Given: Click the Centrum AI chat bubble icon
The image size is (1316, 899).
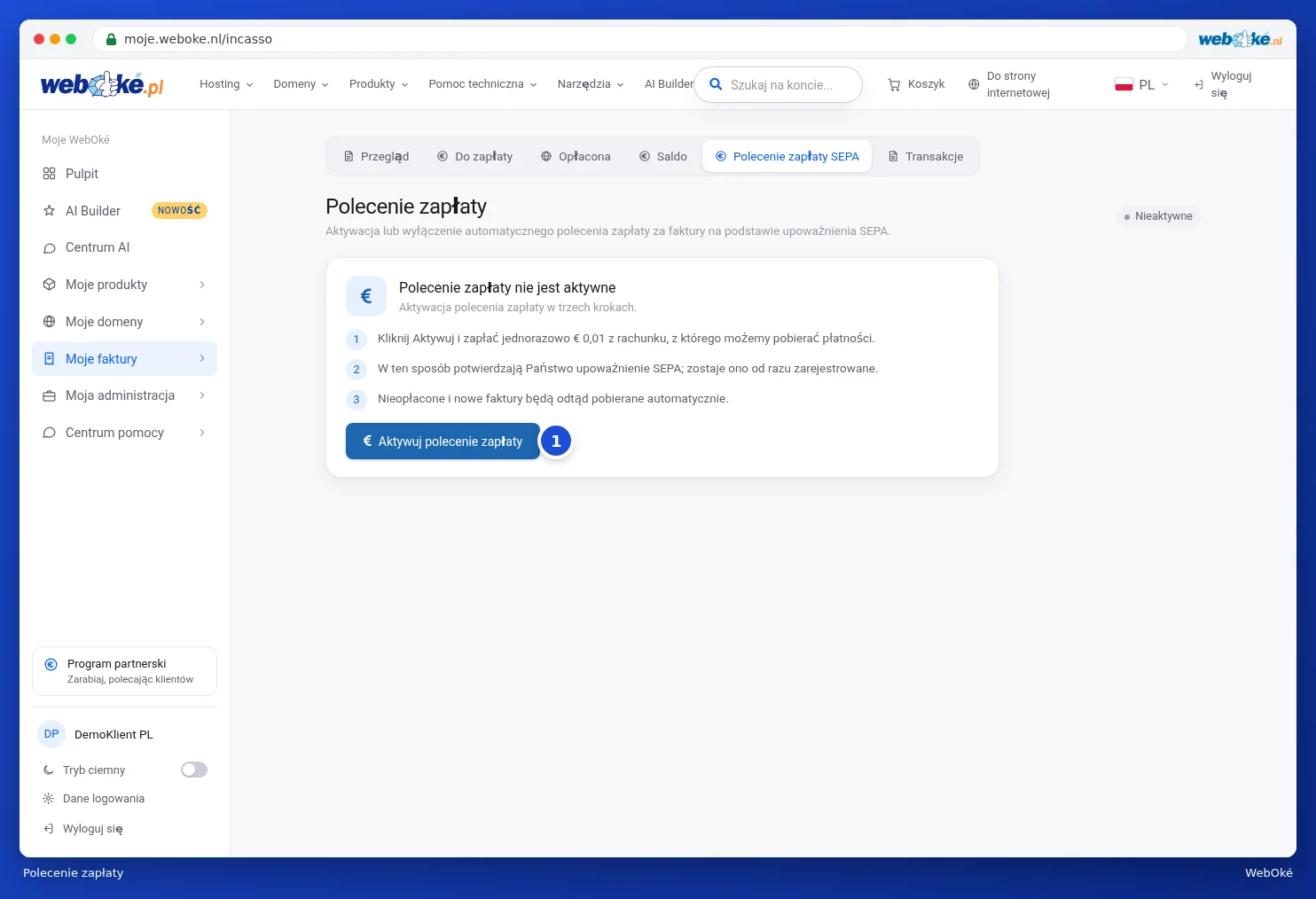Looking at the screenshot, I should [x=49, y=248].
